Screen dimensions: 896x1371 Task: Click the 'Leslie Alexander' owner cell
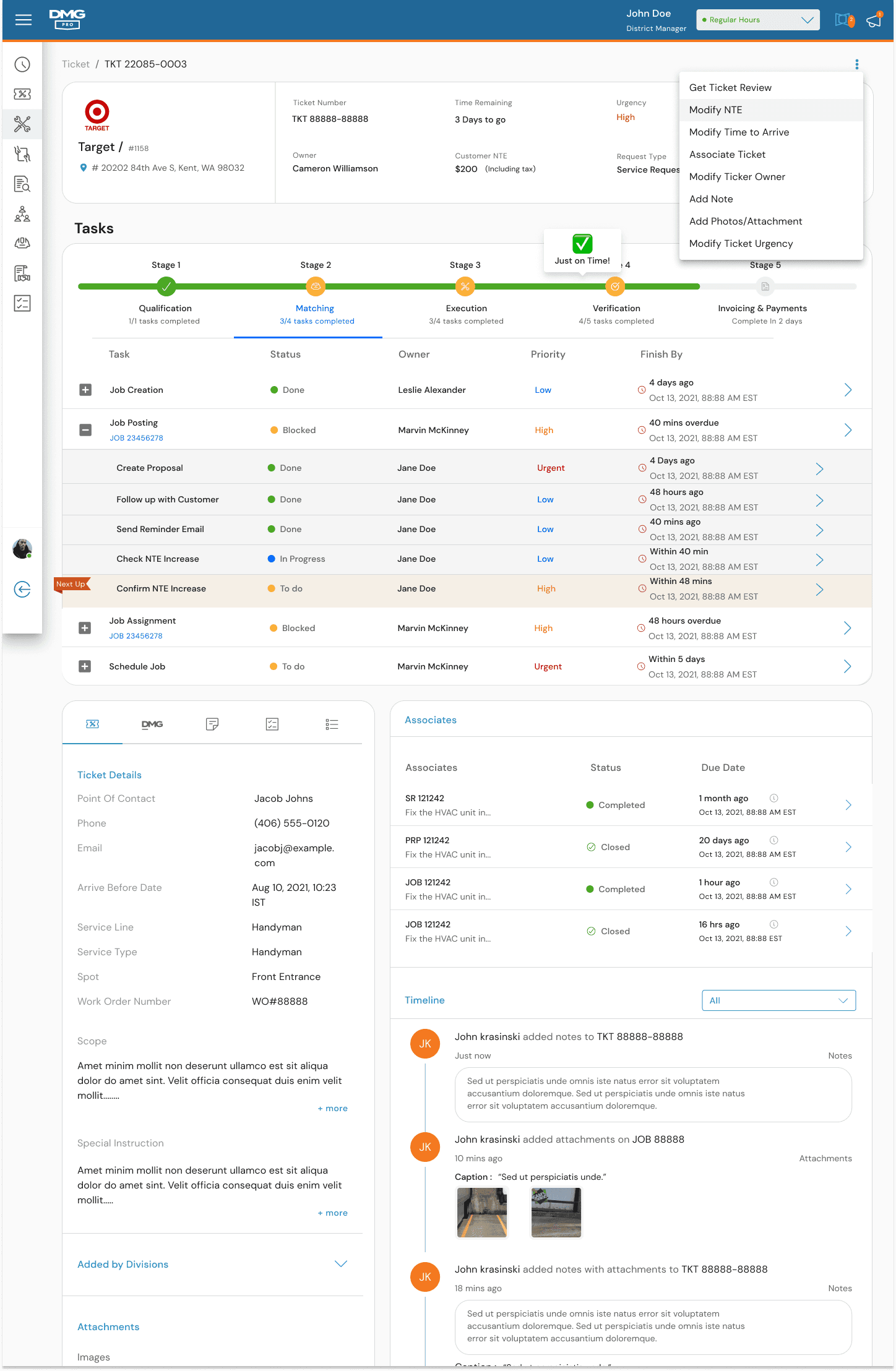[x=432, y=390]
